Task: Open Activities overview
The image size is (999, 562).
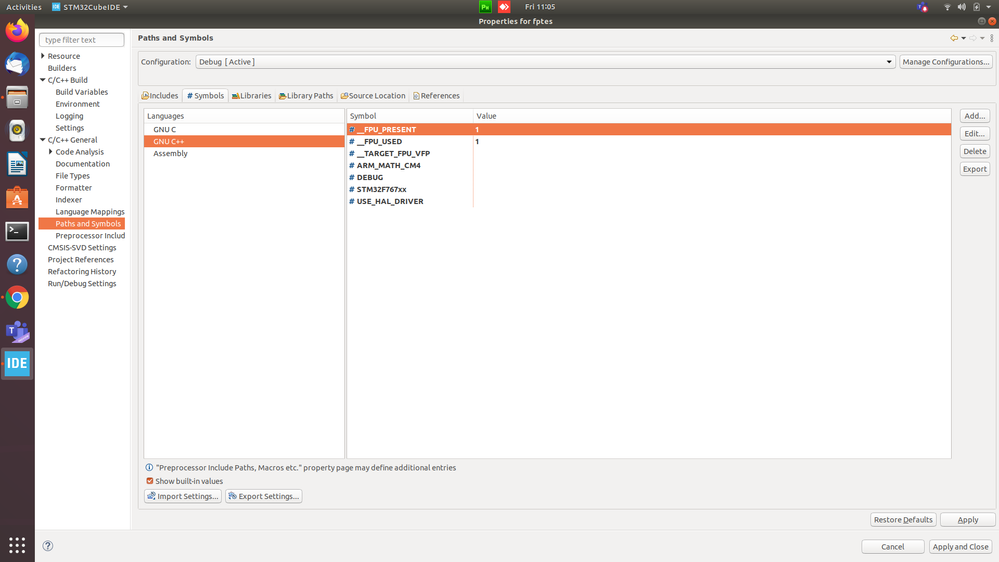Action: [x=24, y=7]
